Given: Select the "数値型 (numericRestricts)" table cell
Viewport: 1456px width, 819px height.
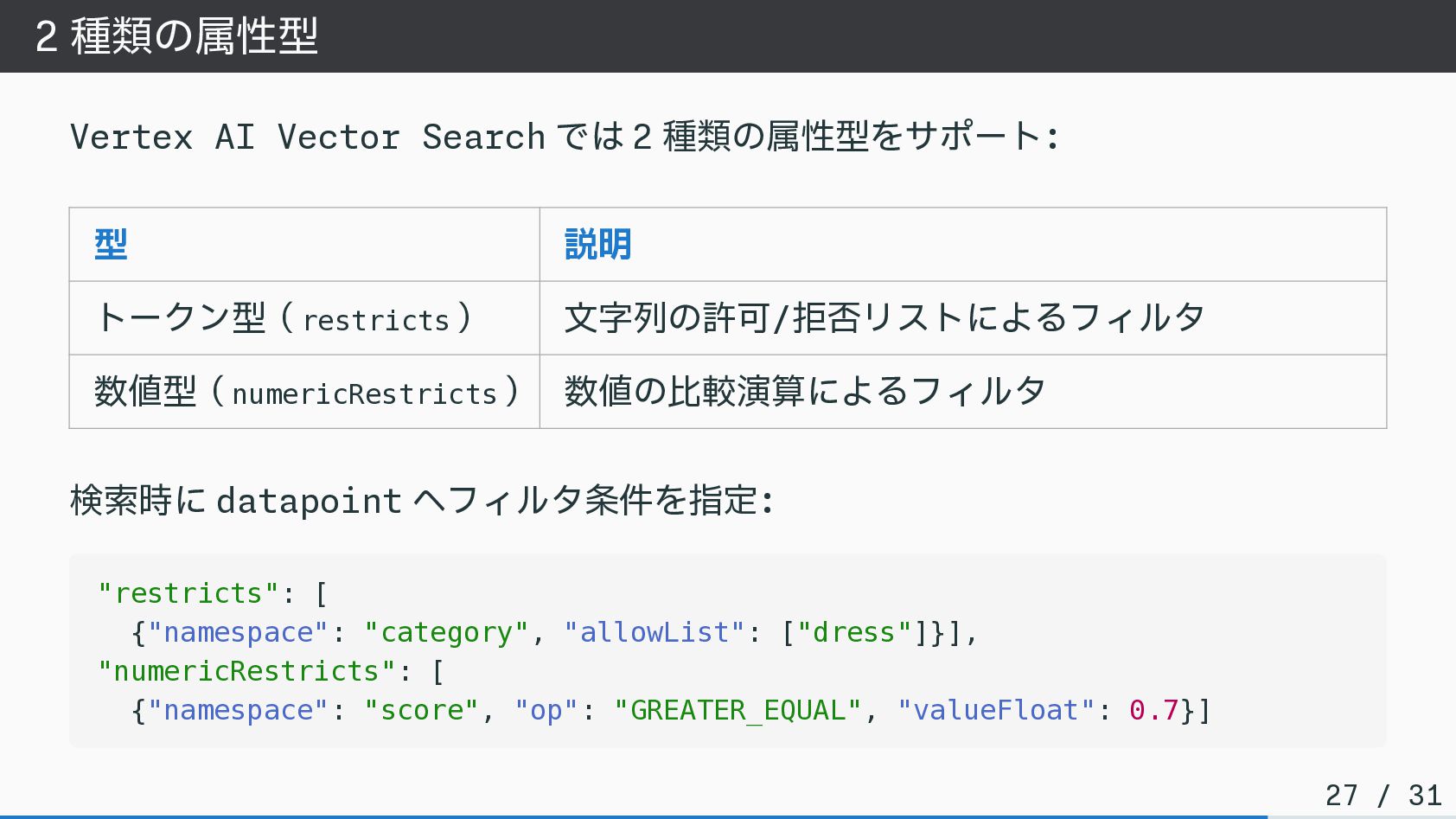Looking at the screenshot, I should pos(305,392).
